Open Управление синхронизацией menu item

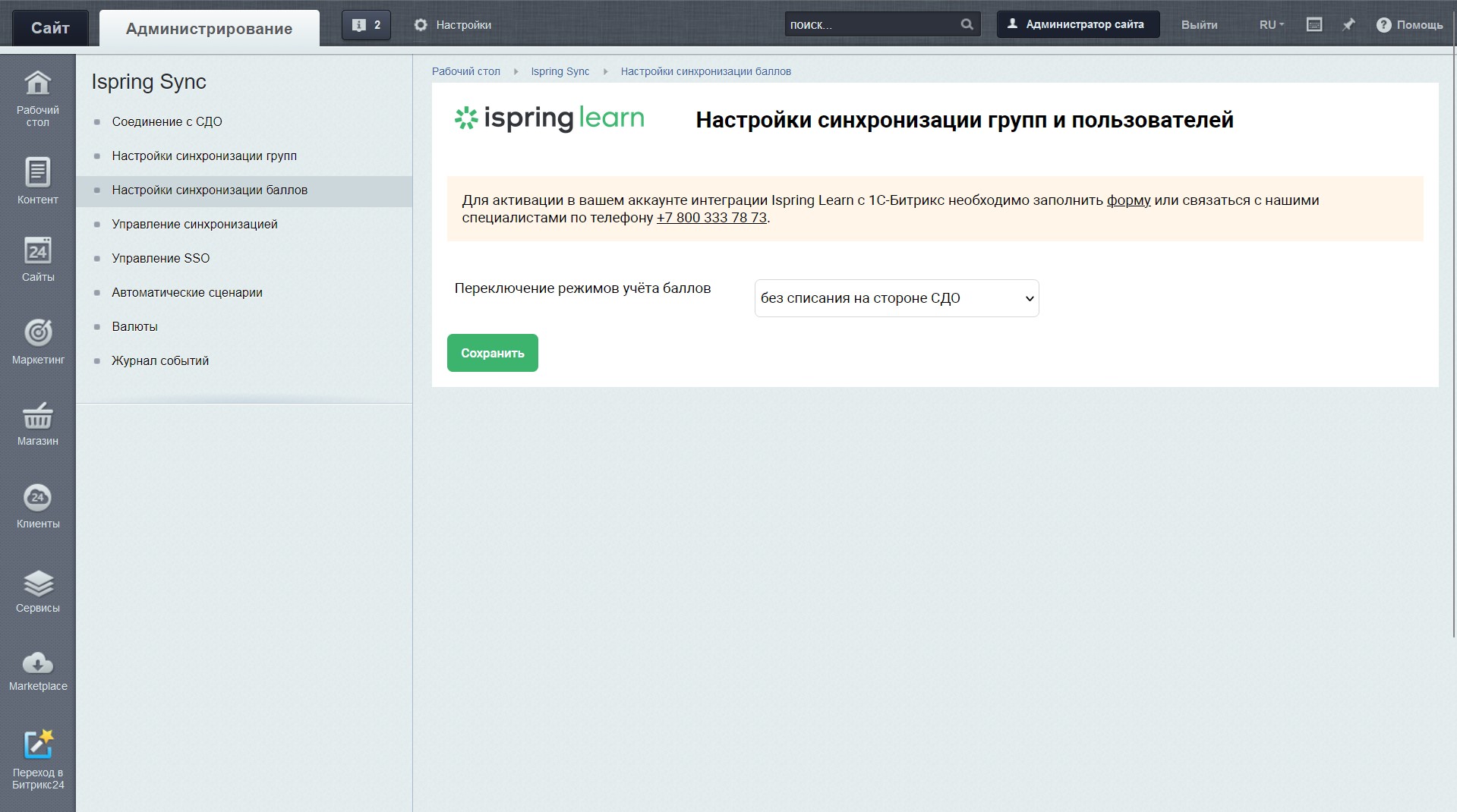194,224
